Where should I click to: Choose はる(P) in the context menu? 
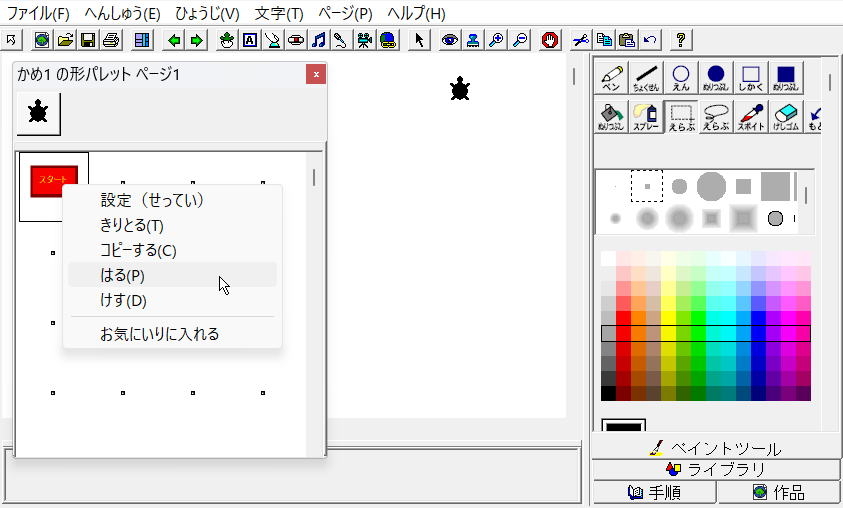click(x=172, y=275)
